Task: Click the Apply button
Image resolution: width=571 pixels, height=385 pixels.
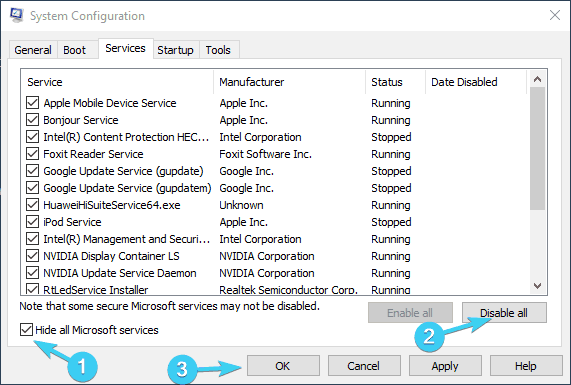Action: coord(445,366)
